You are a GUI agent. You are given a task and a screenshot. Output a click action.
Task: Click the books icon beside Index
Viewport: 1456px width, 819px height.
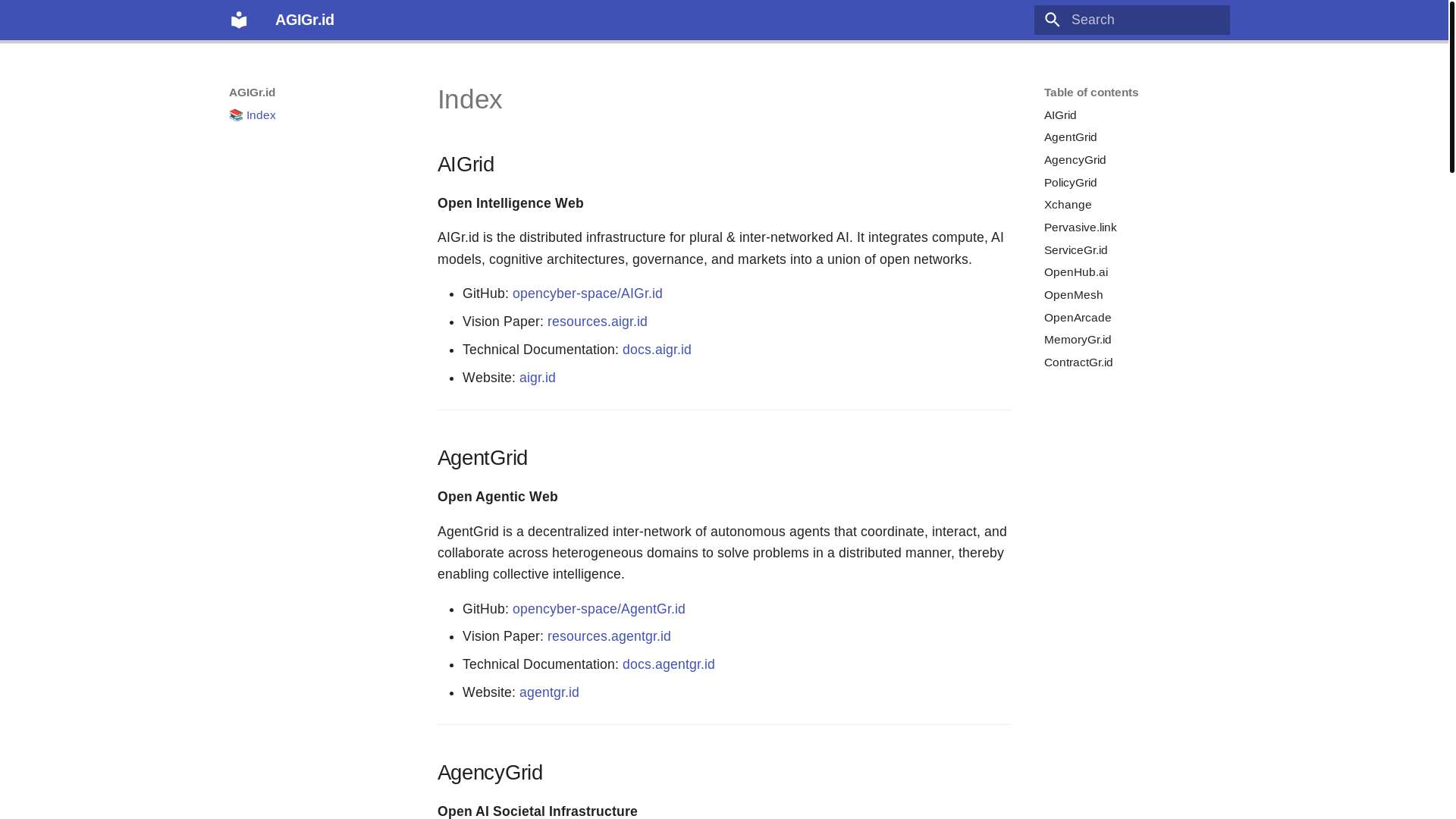(x=236, y=115)
